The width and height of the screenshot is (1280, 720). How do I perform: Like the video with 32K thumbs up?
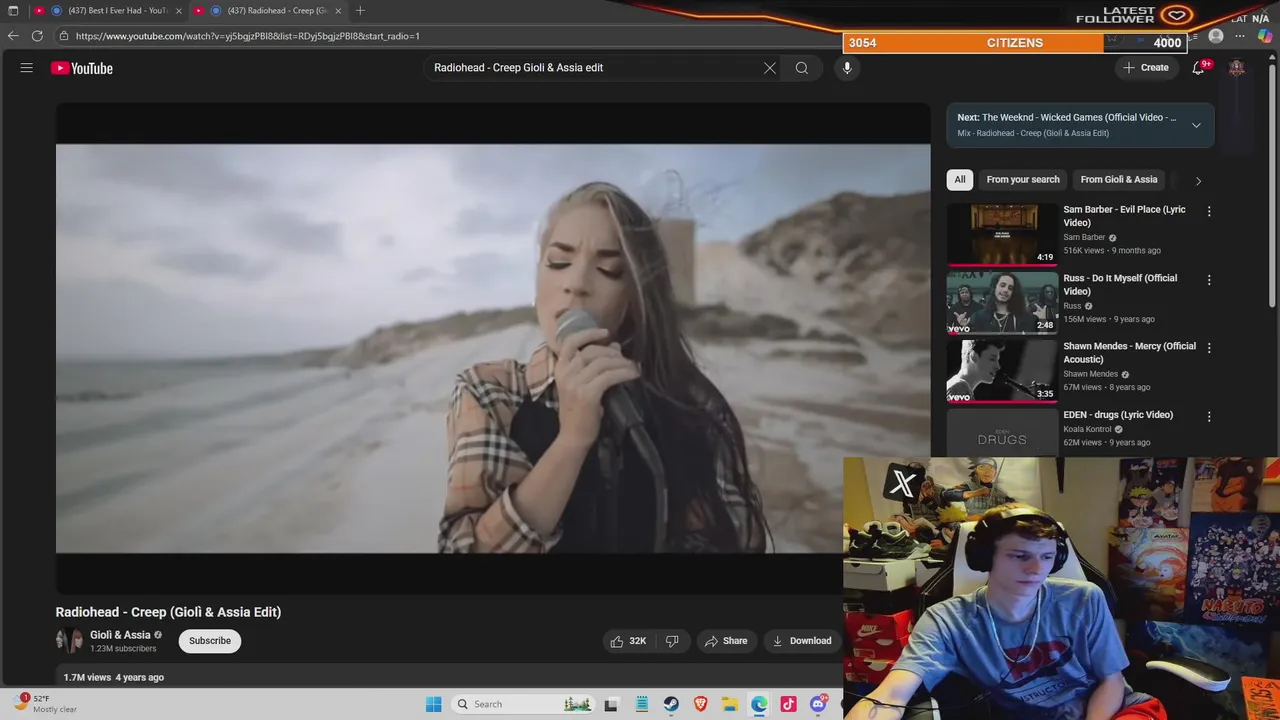(x=628, y=641)
